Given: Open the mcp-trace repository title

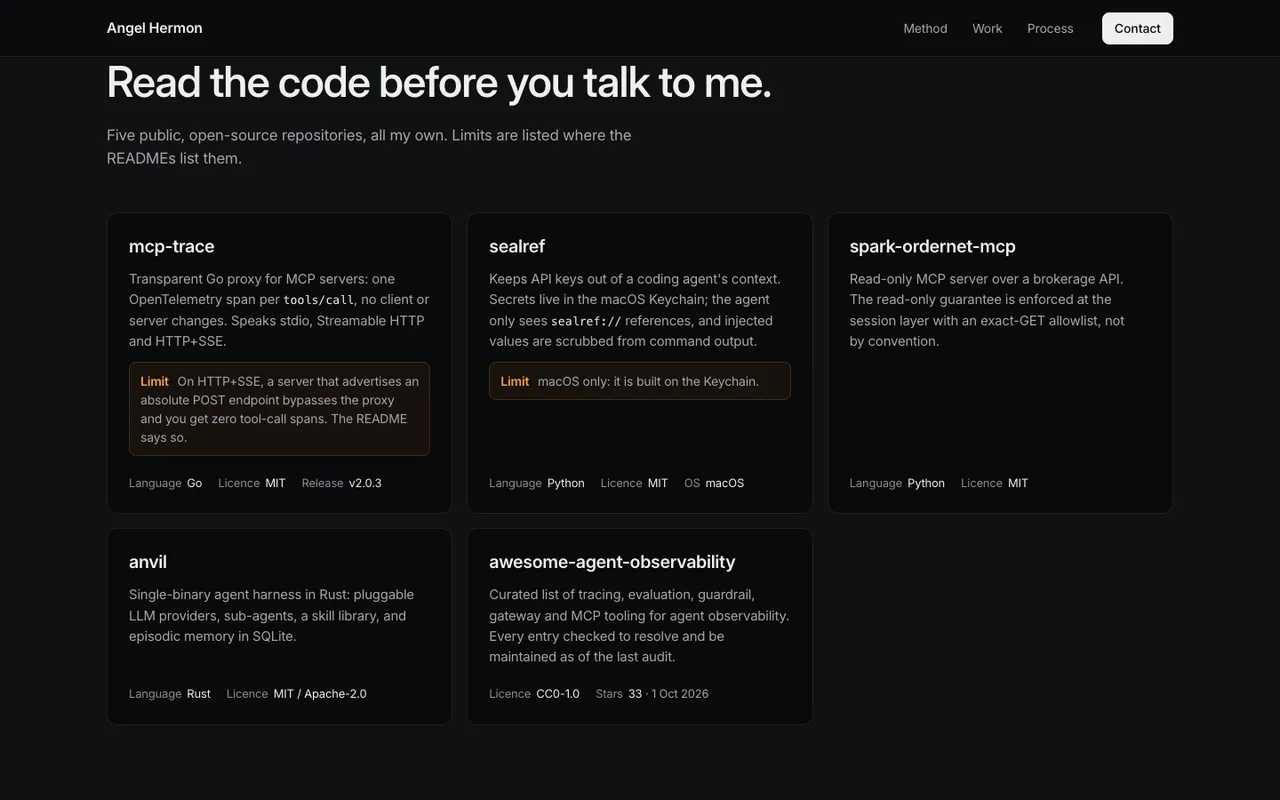Looking at the screenshot, I should (172, 246).
